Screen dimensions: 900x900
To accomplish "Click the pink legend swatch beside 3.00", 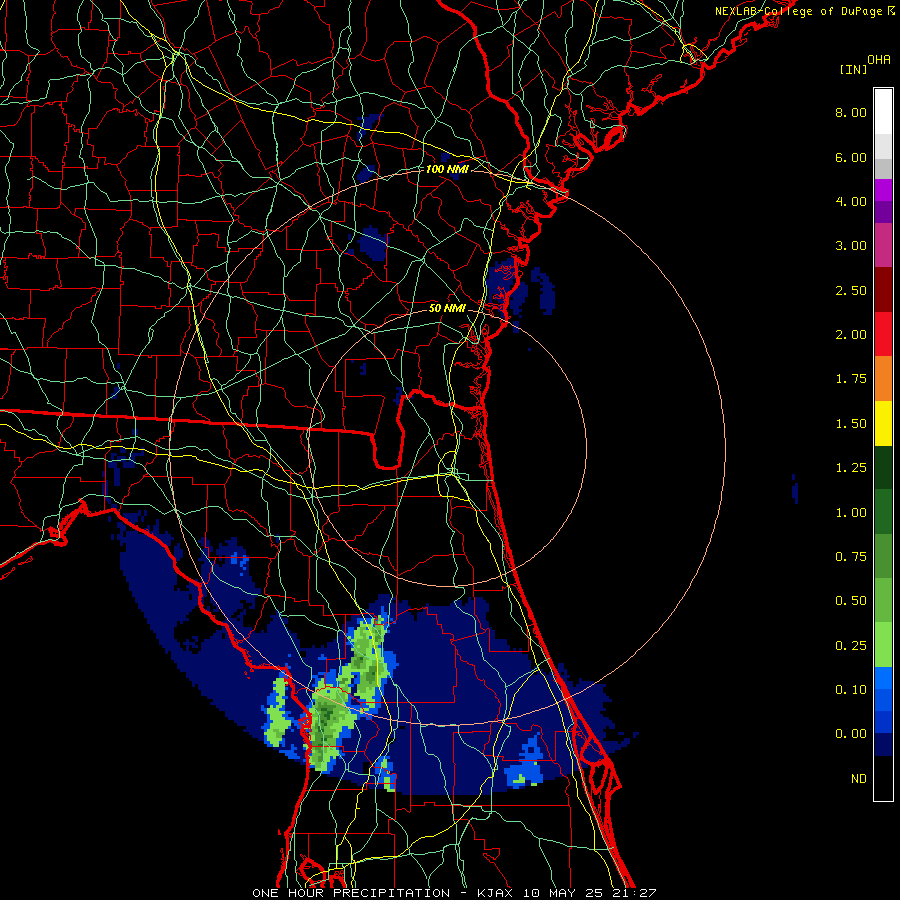I will [883, 245].
